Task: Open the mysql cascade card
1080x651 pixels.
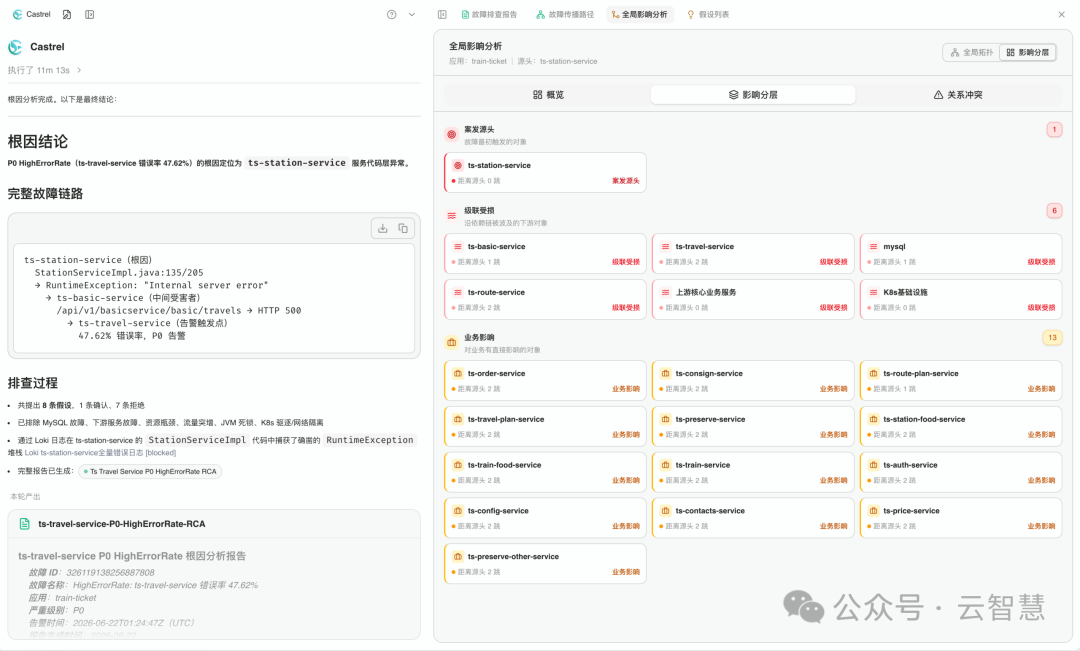Action: pos(961,254)
